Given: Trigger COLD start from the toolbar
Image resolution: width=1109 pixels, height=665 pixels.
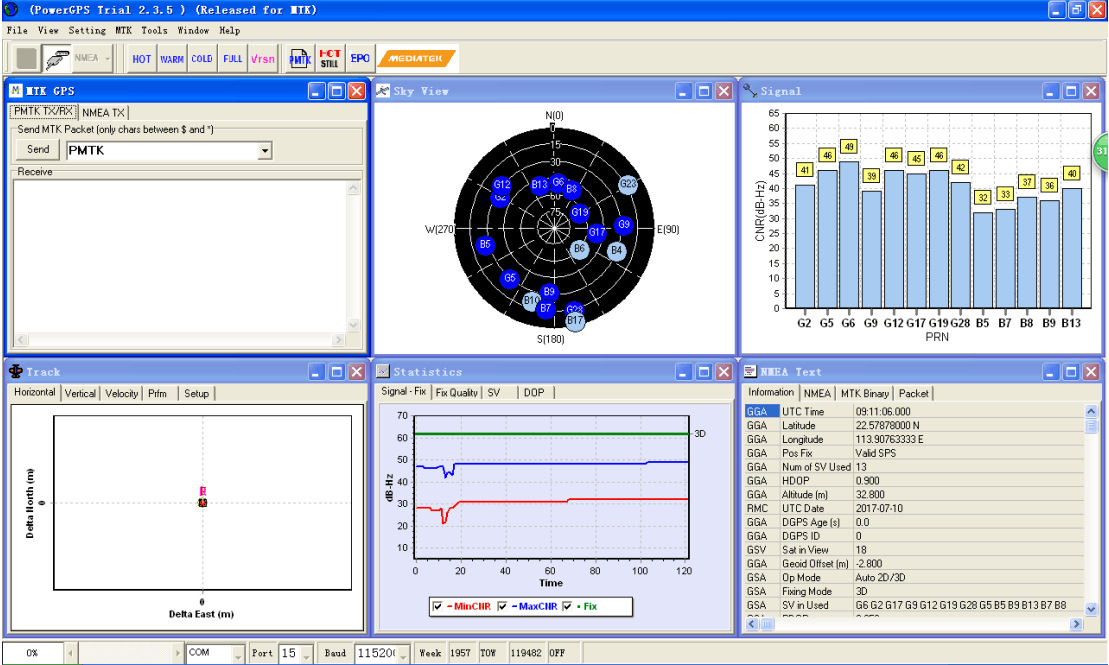Looking at the screenshot, I should click(x=202, y=59).
